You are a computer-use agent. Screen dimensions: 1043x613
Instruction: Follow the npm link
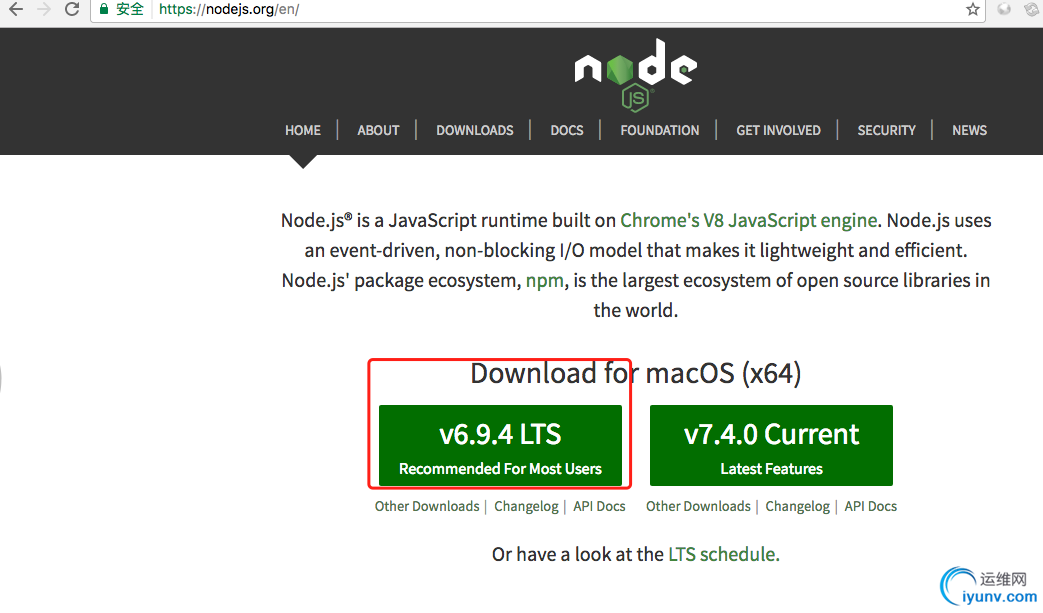[545, 281]
